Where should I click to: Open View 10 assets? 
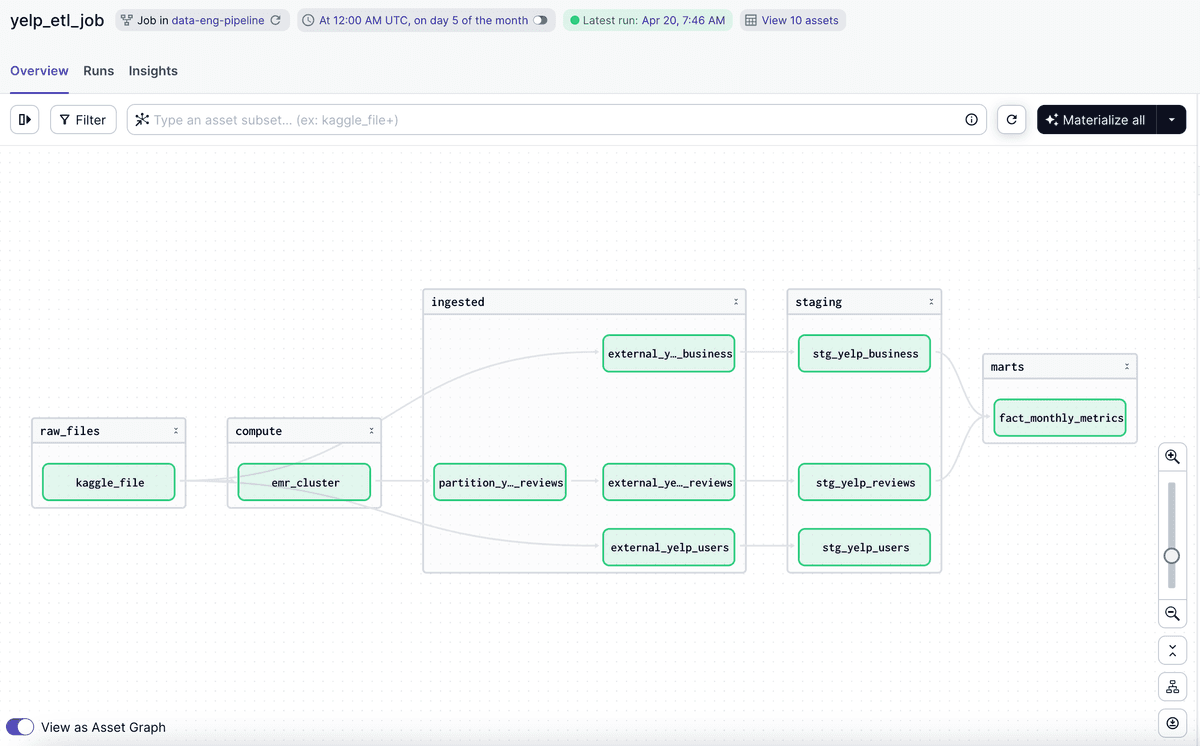pos(793,19)
